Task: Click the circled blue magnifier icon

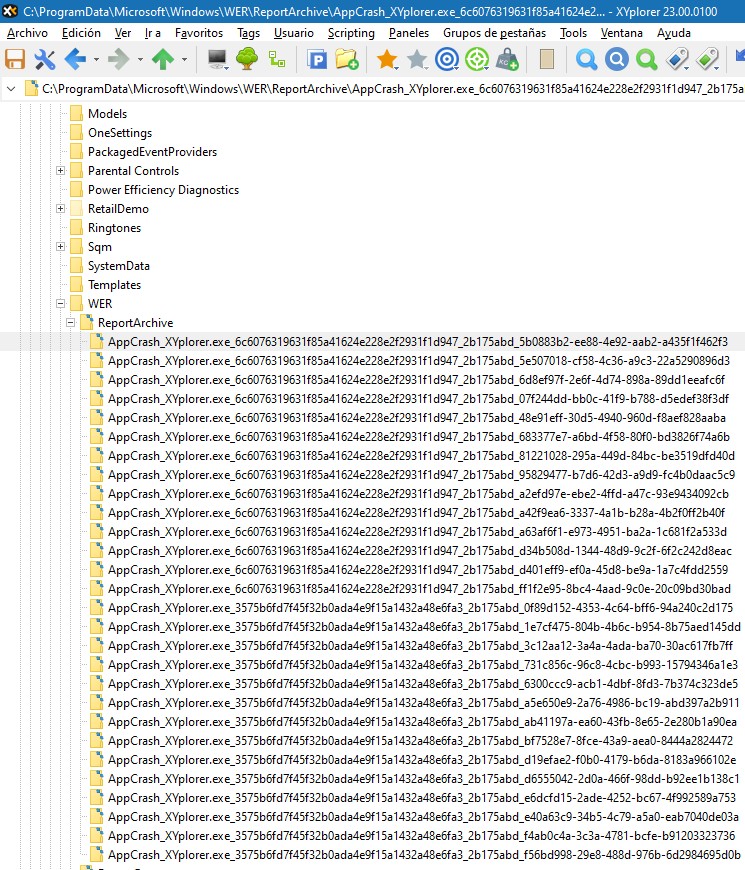Action: click(x=616, y=59)
